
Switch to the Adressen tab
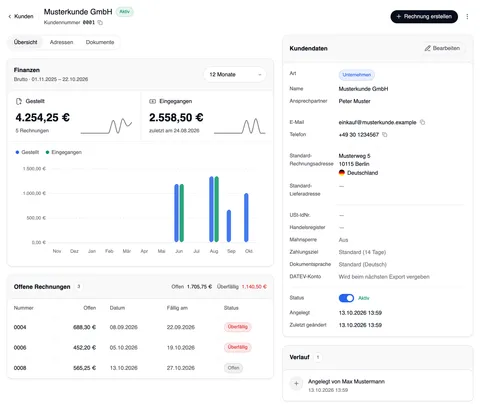pyautogui.click(x=61, y=42)
